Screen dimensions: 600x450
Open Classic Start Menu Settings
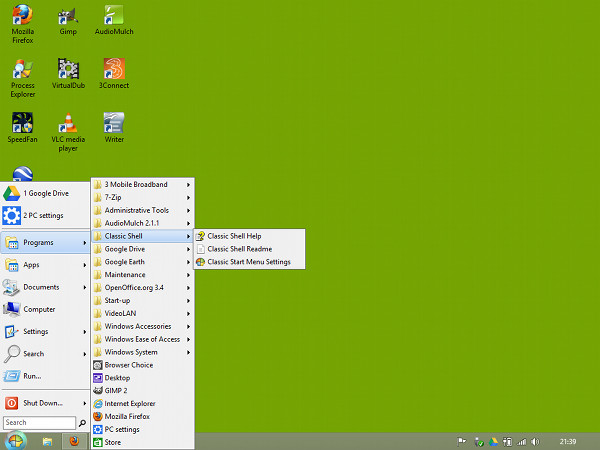tap(249, 262)
